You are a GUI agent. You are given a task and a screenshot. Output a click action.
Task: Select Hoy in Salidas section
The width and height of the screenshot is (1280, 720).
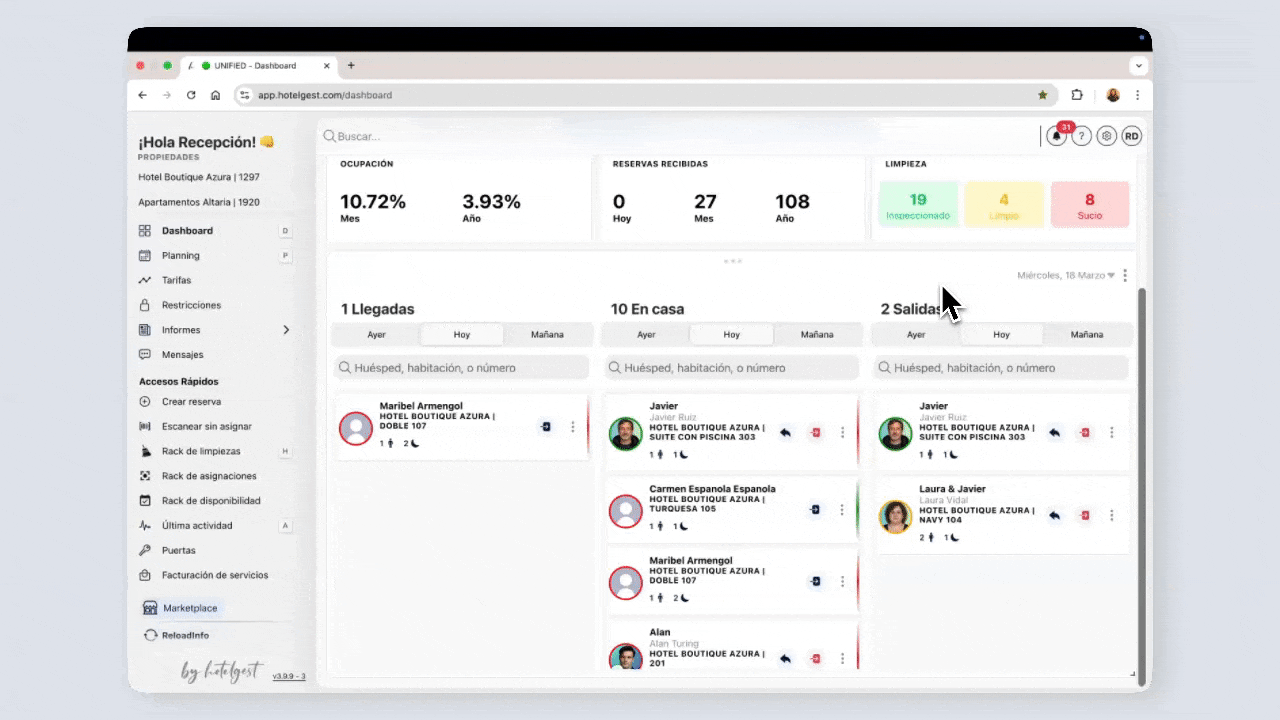(1001, 335)
